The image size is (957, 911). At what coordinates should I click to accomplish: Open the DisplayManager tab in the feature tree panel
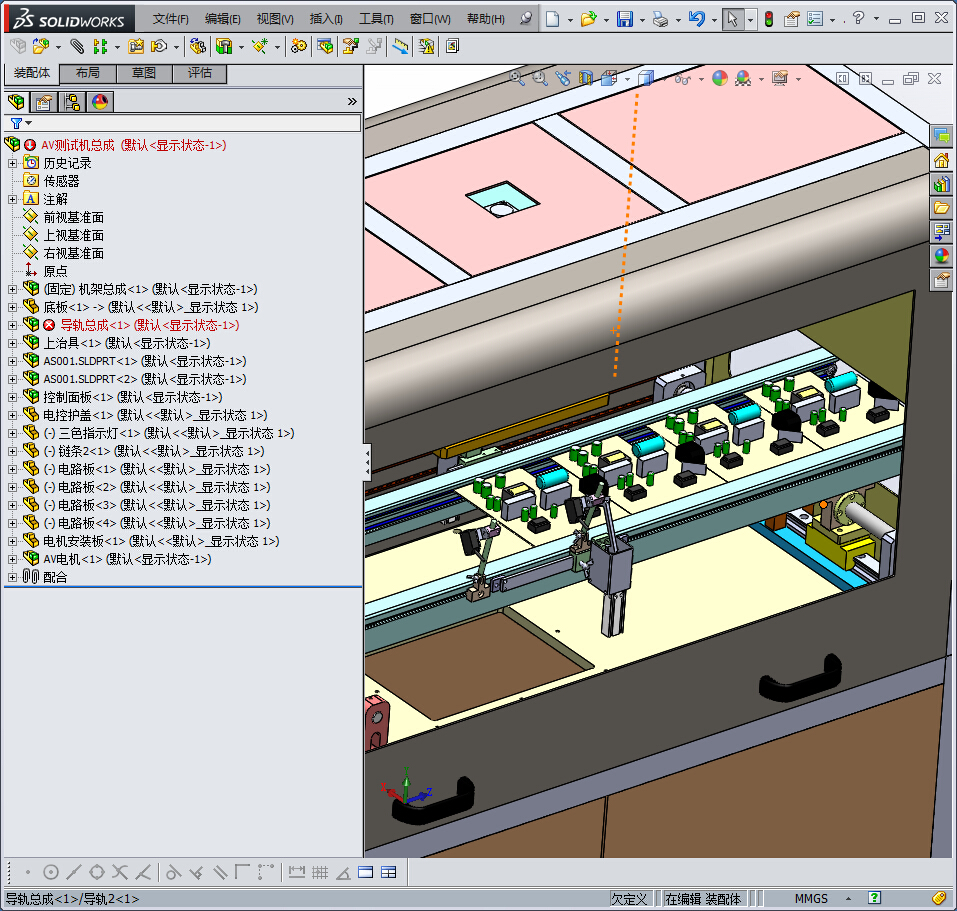(x=99, y=101)
